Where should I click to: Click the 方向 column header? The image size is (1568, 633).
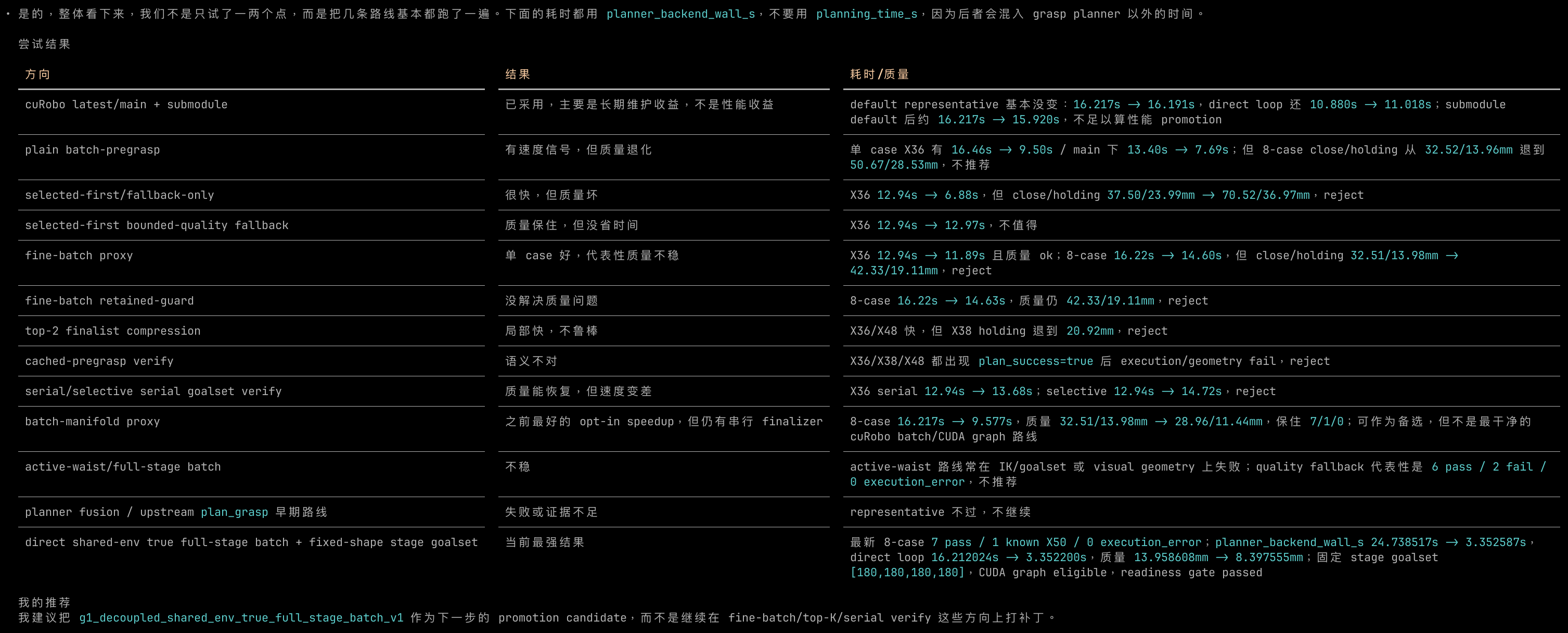38,74
